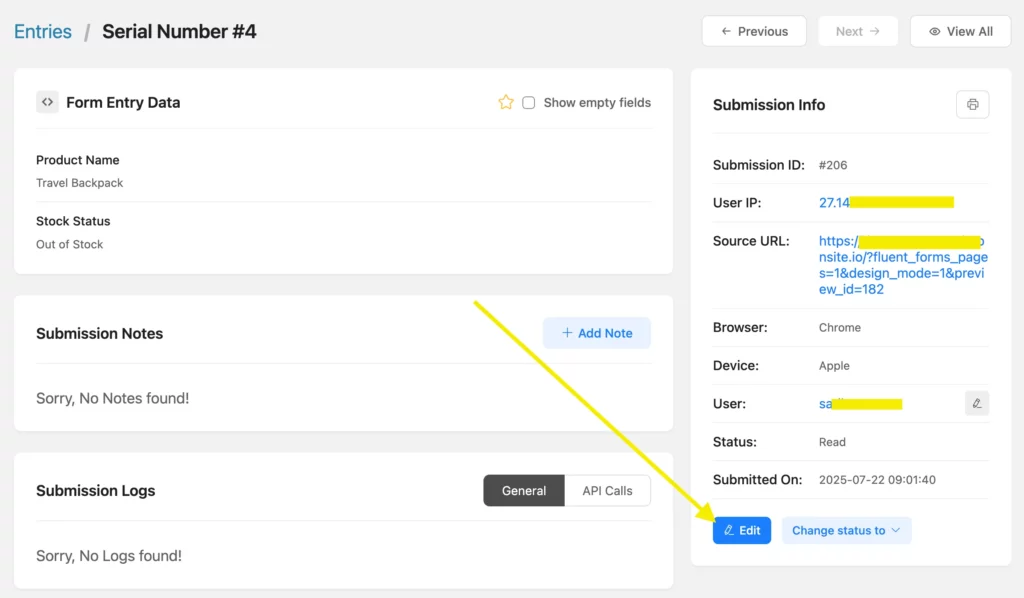Open View All entries
The image size is (1024, 598).
click(960, 31)
